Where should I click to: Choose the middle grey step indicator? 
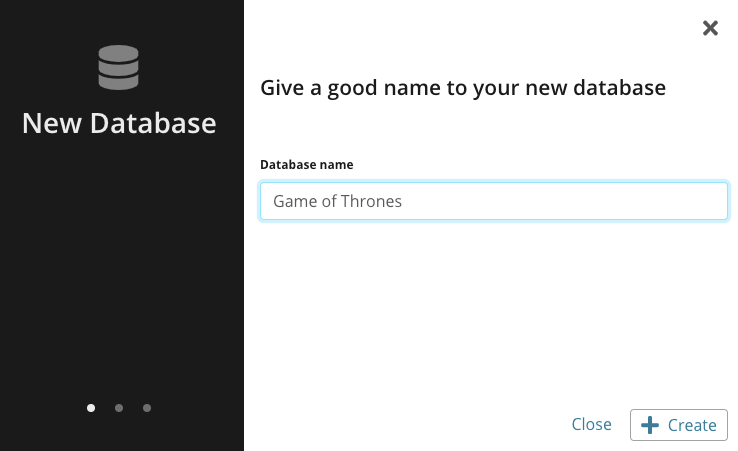(119, 408)
